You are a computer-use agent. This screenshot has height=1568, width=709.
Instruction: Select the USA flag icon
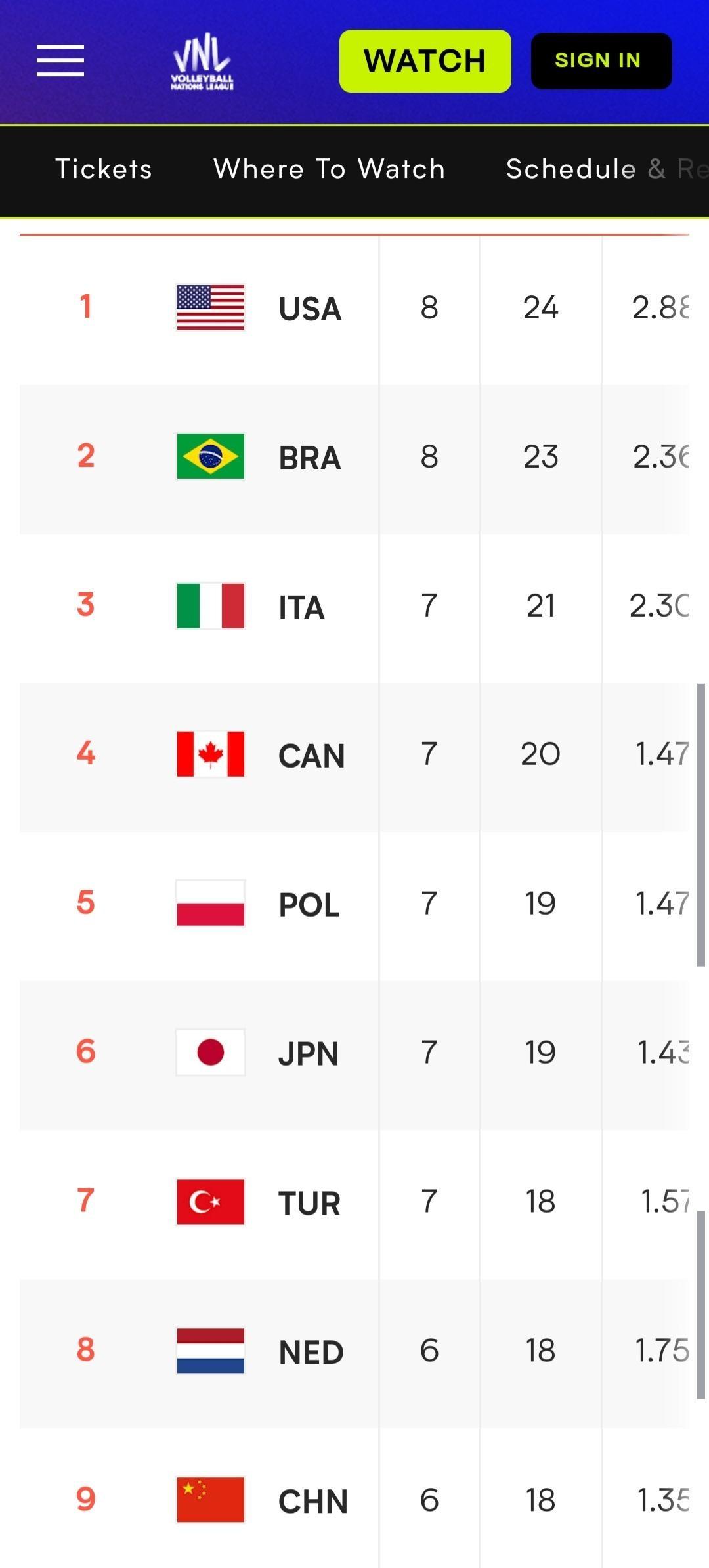pos(211,307)
